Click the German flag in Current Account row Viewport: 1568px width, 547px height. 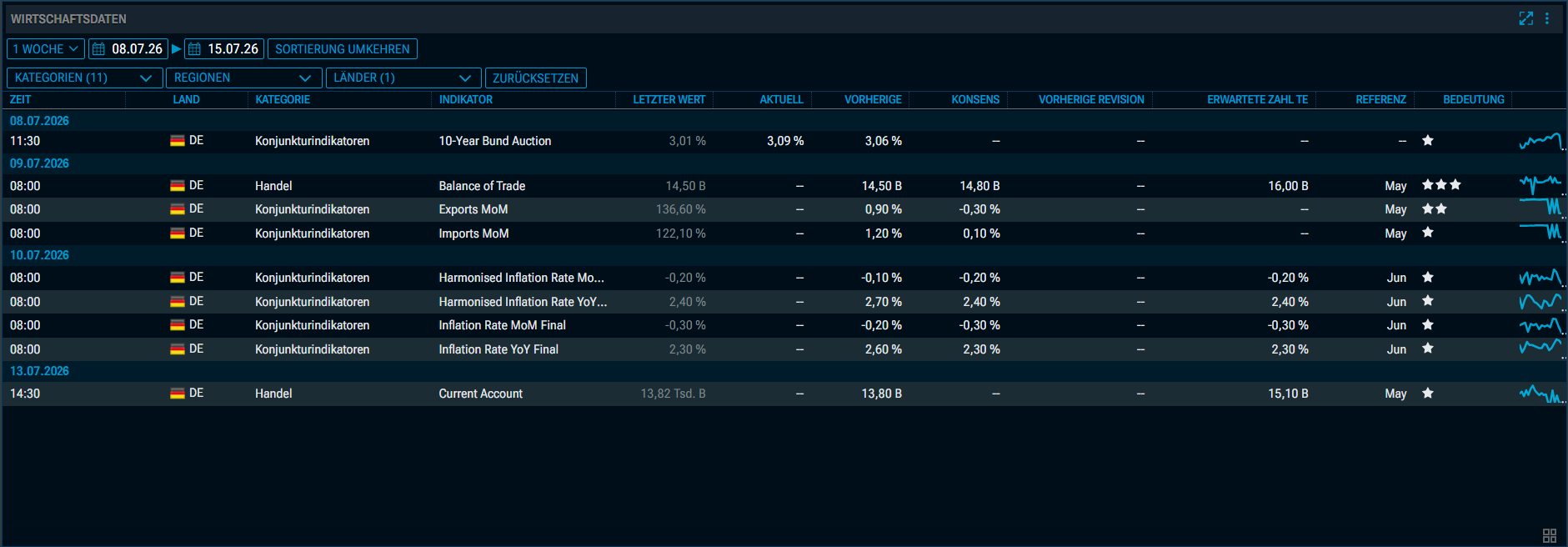[x=178, y=393]
